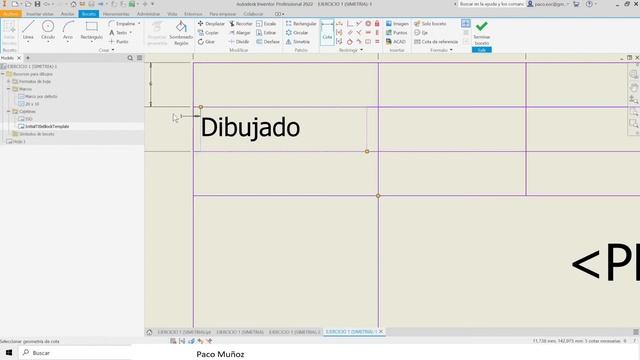The height and width of the screenshot is (360, 640).
Task: Choose the Punto tool
Action: (119, 42)
